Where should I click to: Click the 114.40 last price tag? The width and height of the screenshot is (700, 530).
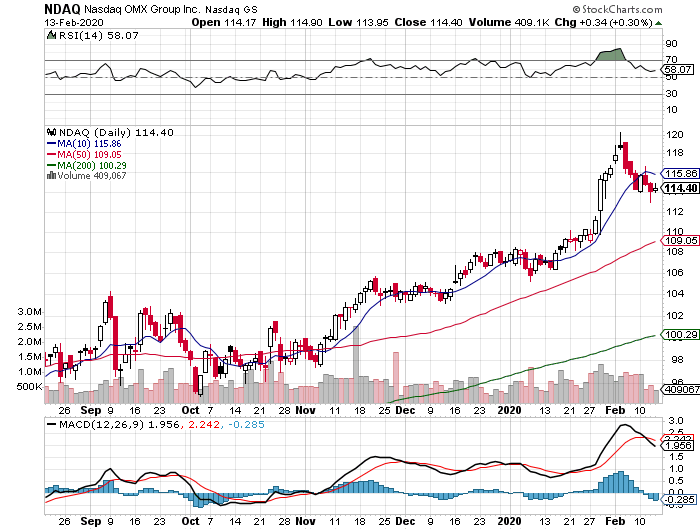click(680, 188)
